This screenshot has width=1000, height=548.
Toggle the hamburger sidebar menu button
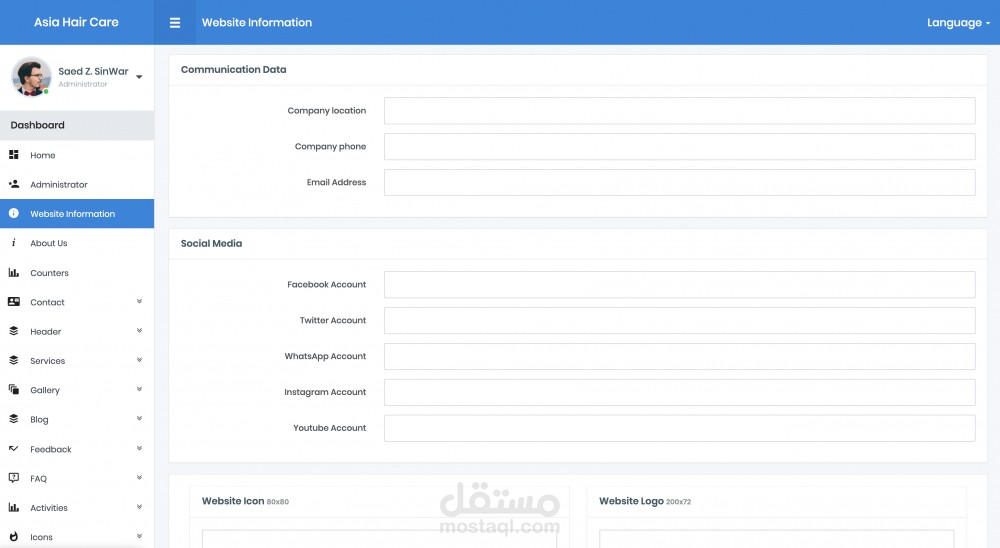[x=175, y=23]
